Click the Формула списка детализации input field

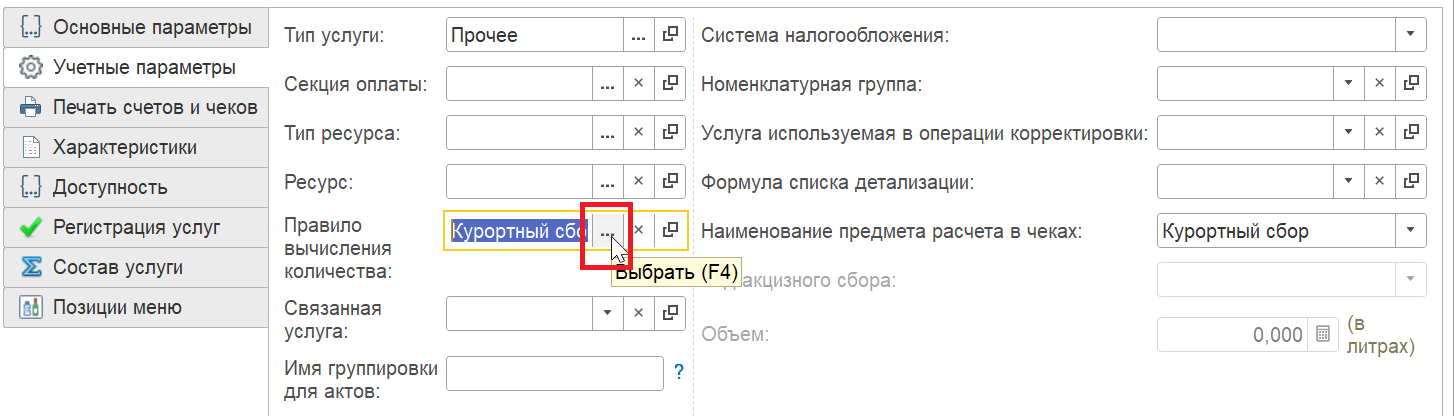pyautogui.click(x=1245, y=181)
